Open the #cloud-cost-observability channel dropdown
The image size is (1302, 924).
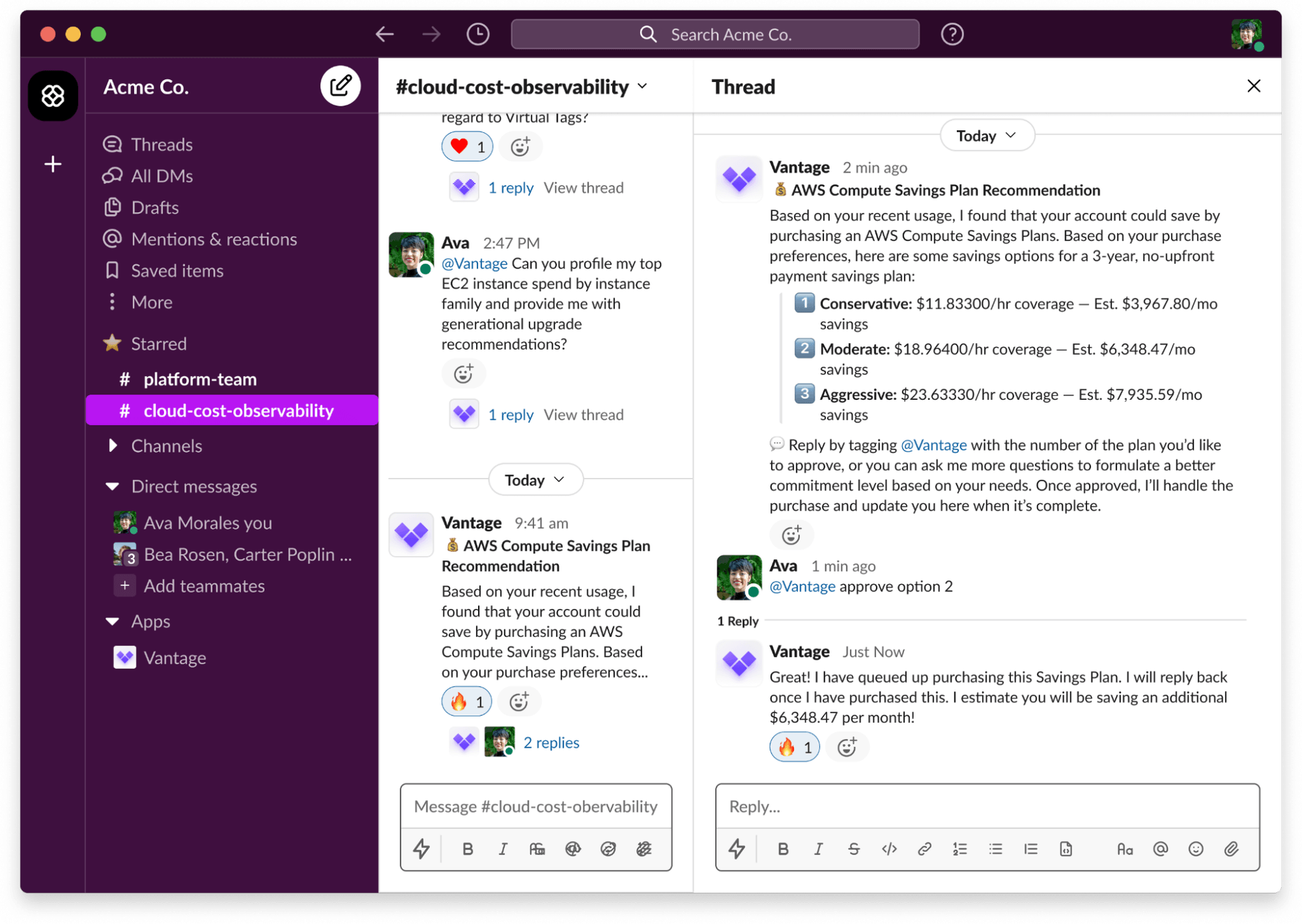(x=642, y=86)
